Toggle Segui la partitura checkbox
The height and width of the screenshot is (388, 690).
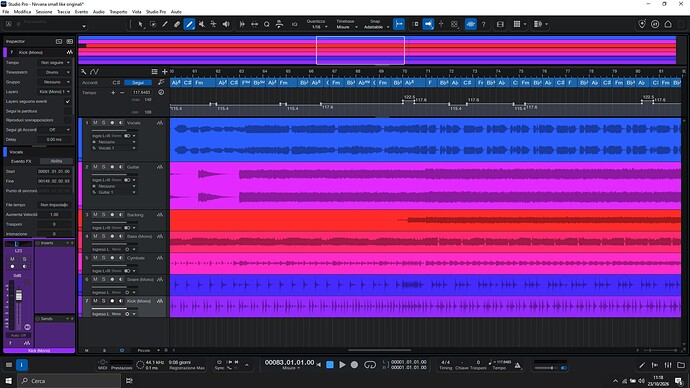point(67,111)
